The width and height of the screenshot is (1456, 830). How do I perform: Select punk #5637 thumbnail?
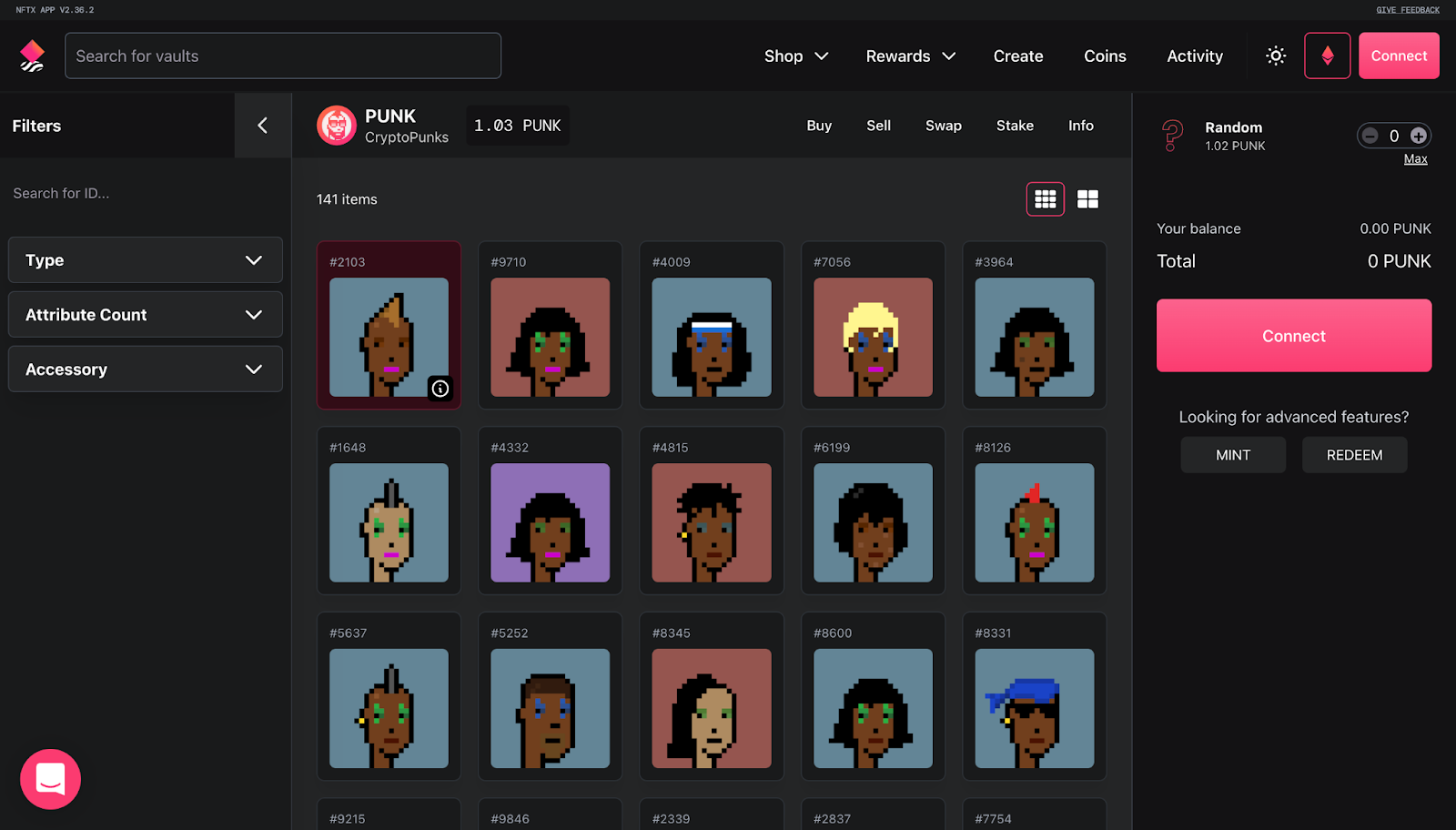(x=389, y=708)
